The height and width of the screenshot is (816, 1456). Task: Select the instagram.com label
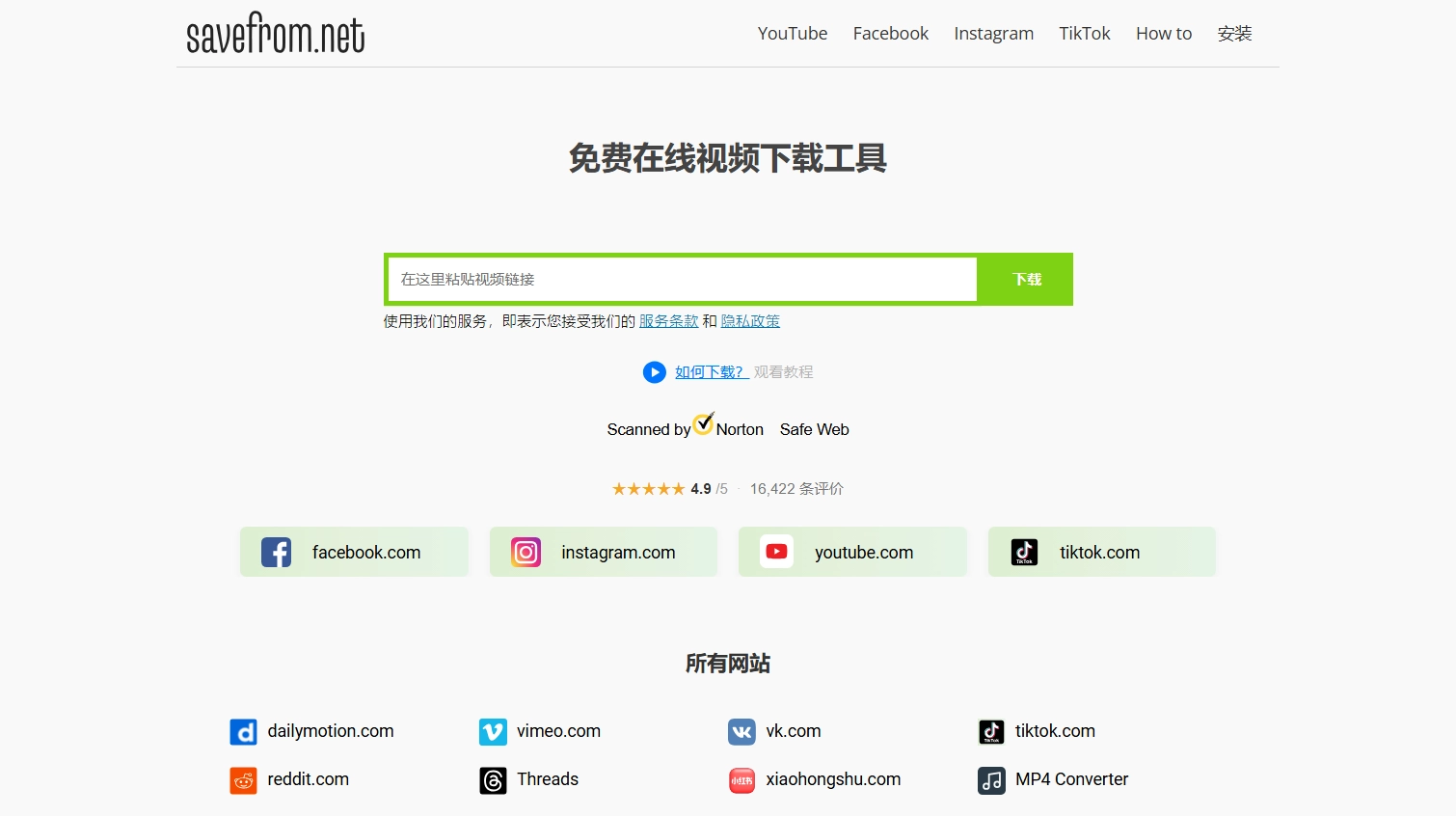pyautogui.click(x=618, y=553)
